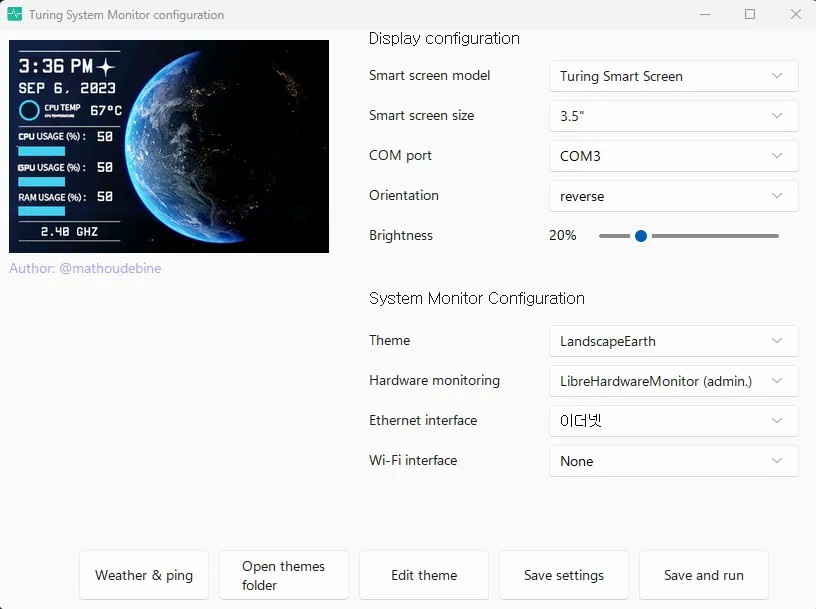Click the Ethernet interface label
Viewport: 816px width, 609px height.
pyautogui.click(x=423, y=420)
